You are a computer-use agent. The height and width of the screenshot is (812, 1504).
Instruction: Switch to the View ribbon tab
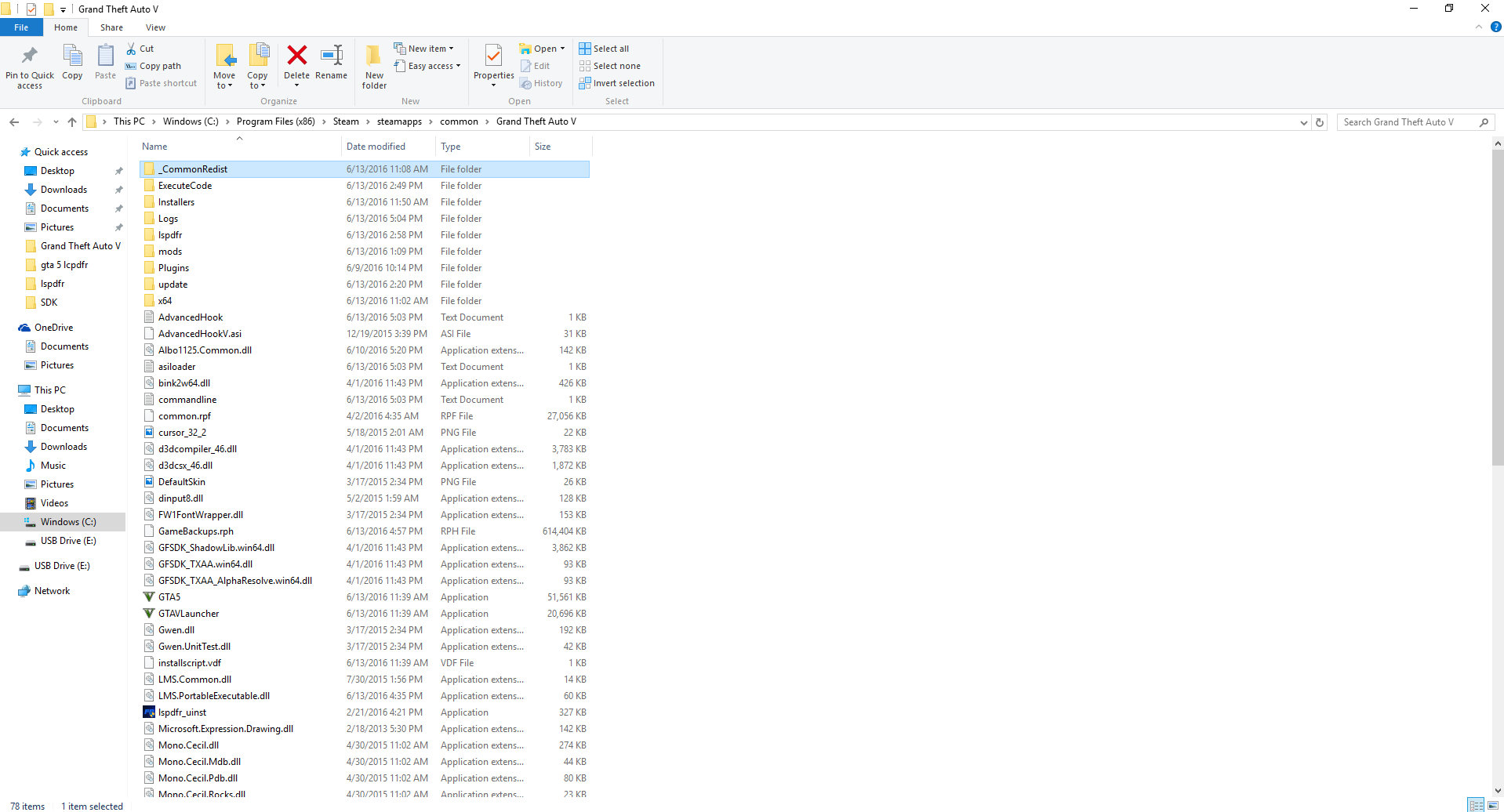tap(155, 27)
